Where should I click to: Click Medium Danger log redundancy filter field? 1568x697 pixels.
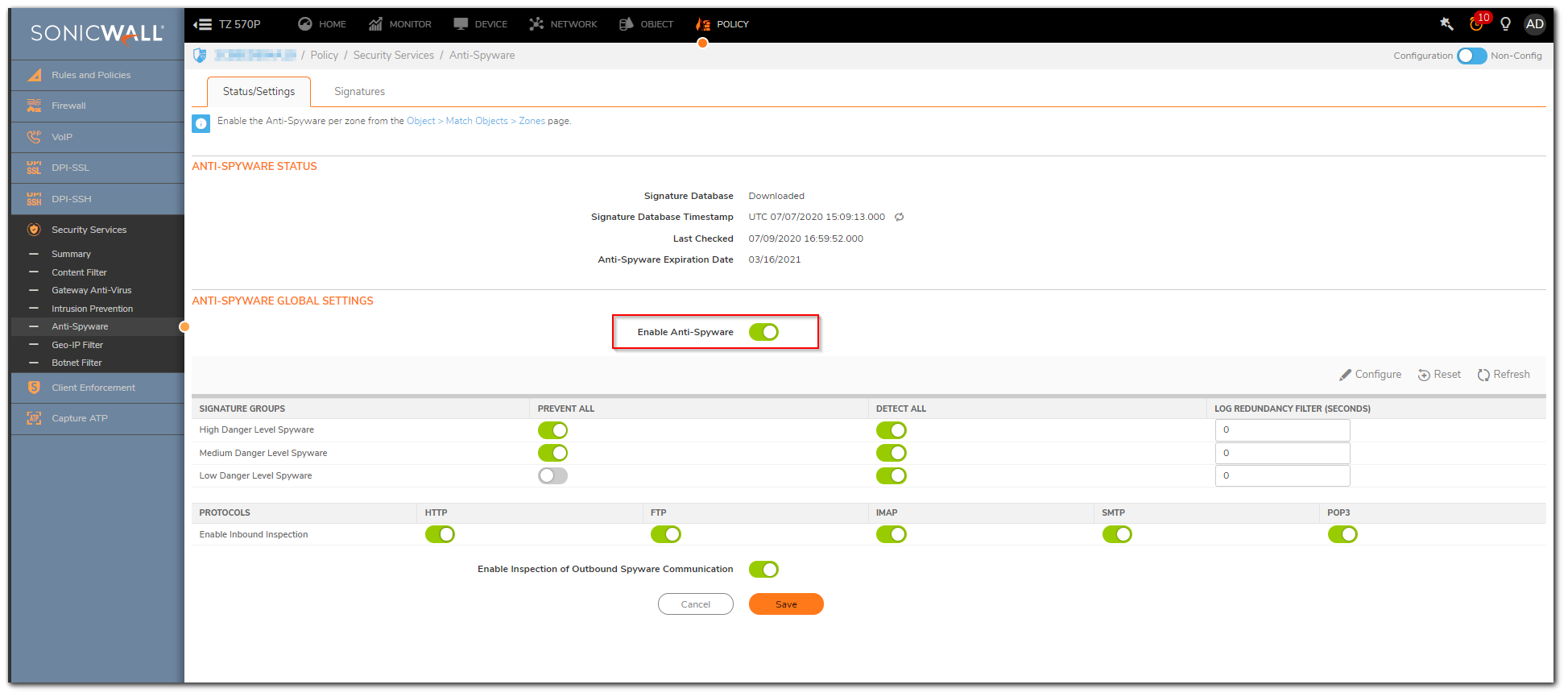click(1282, 453)
